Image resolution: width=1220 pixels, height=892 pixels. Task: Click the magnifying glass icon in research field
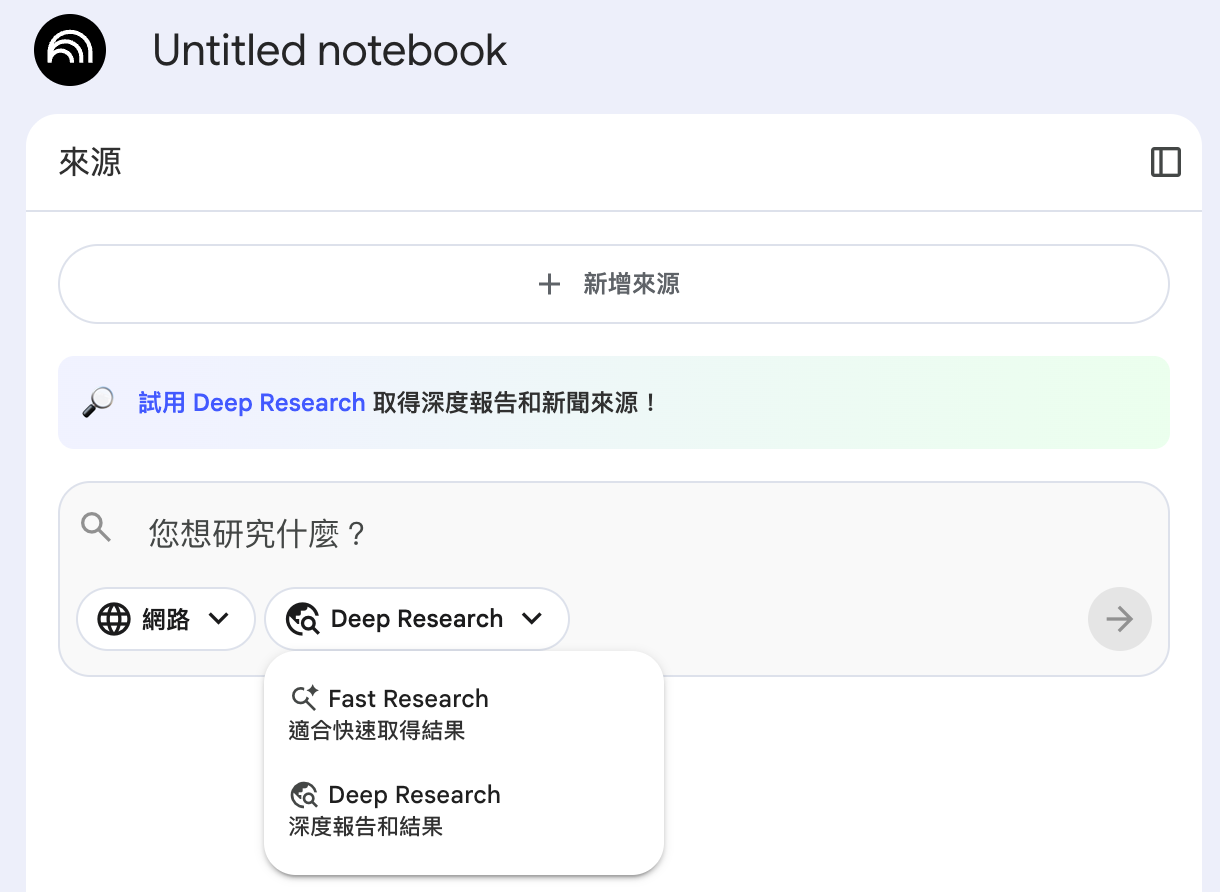point(96,527)
